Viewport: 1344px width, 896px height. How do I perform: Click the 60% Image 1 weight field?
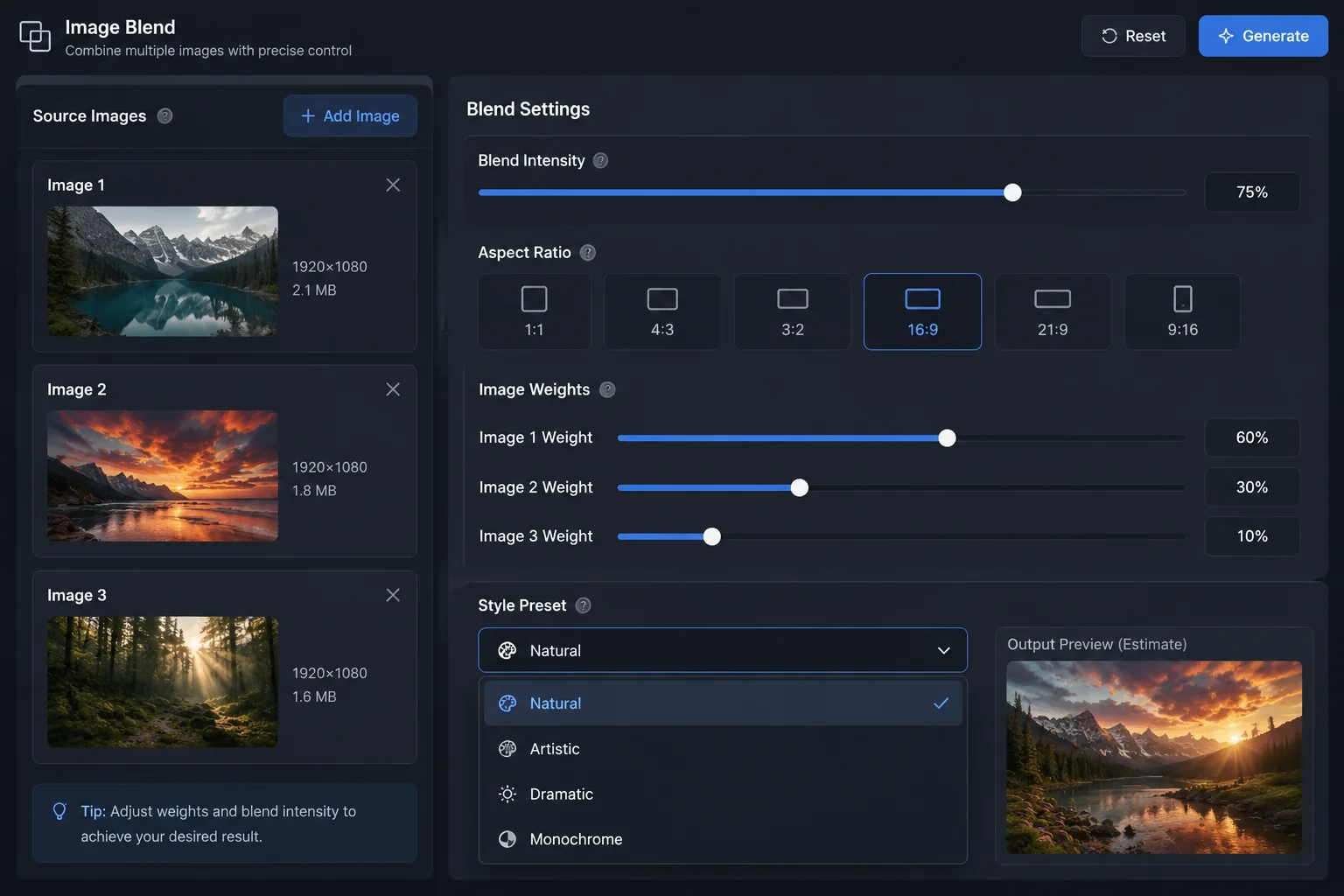click(x=1252, y=437)
